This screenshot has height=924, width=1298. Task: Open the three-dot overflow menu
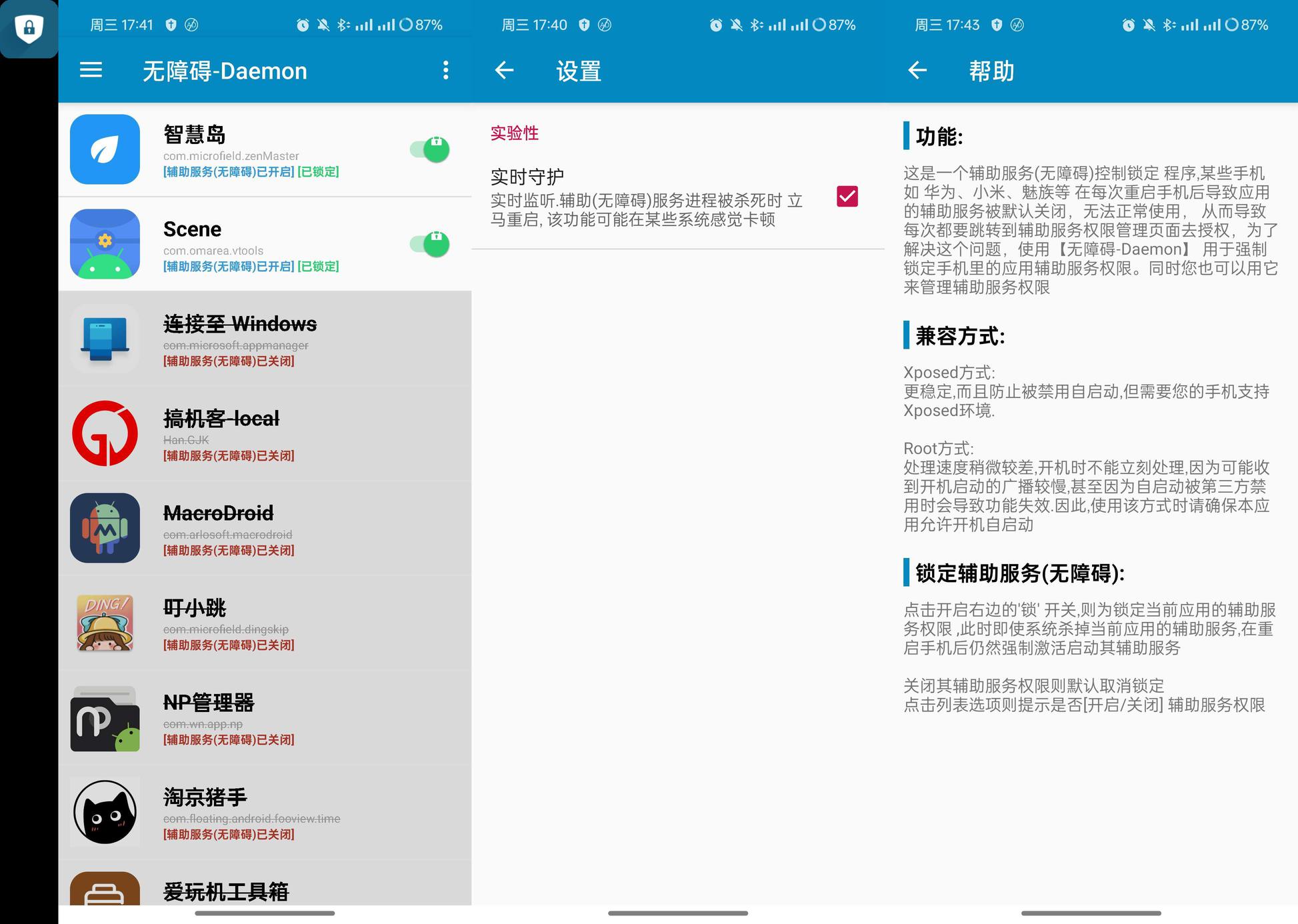tap(445, 70)
